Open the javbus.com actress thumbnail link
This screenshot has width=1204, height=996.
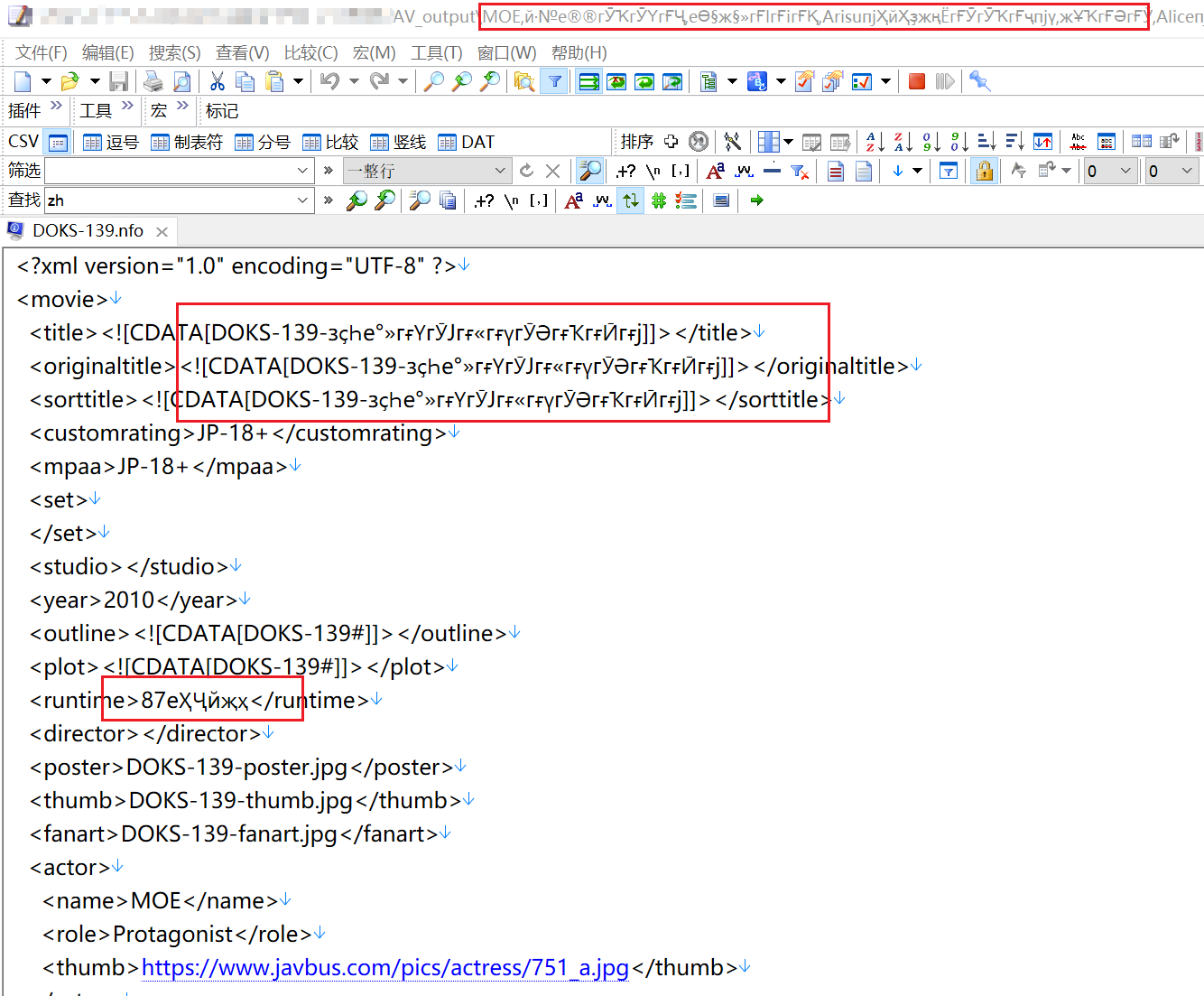tap(384, 967)
